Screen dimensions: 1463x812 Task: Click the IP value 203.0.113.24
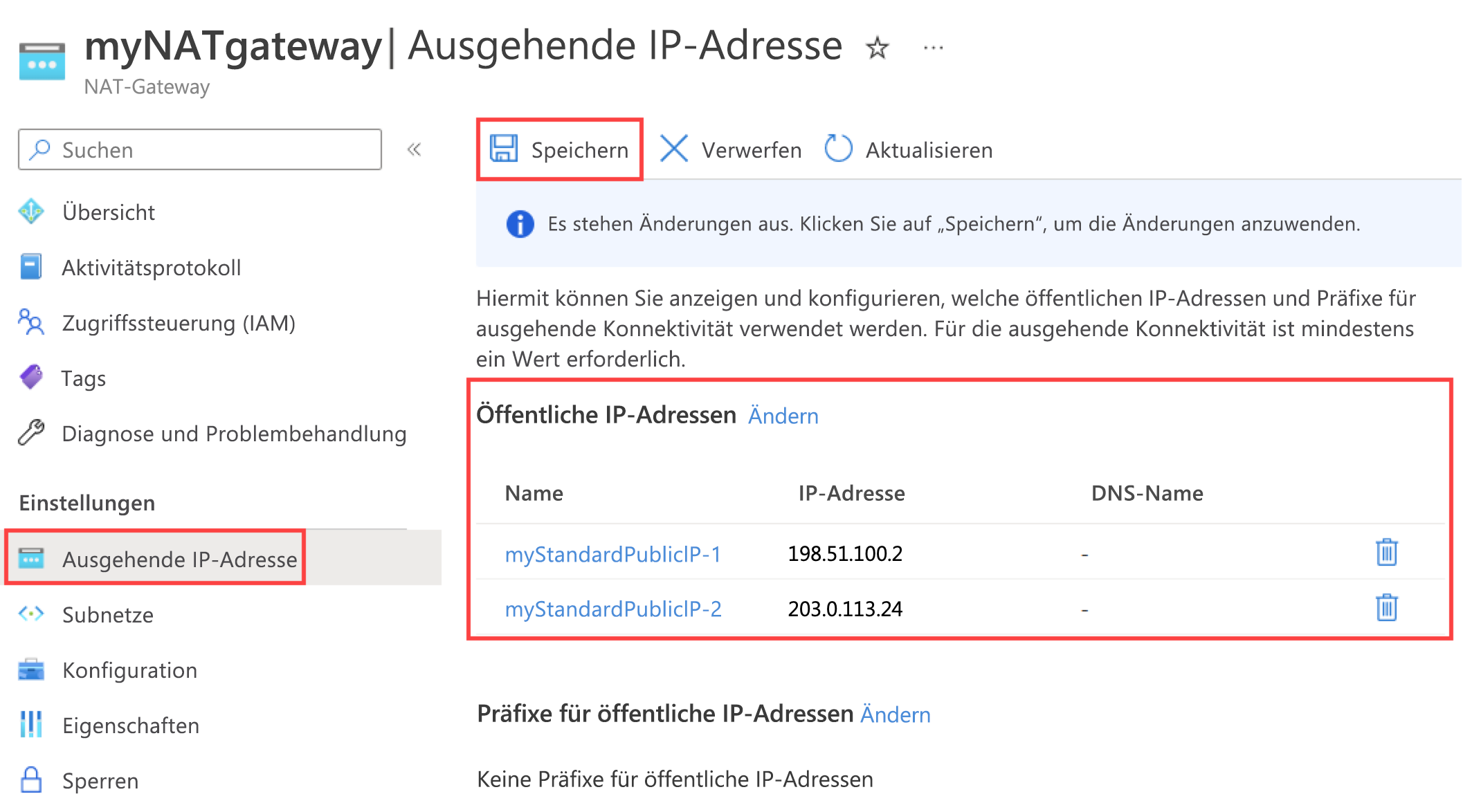[845, 609]
